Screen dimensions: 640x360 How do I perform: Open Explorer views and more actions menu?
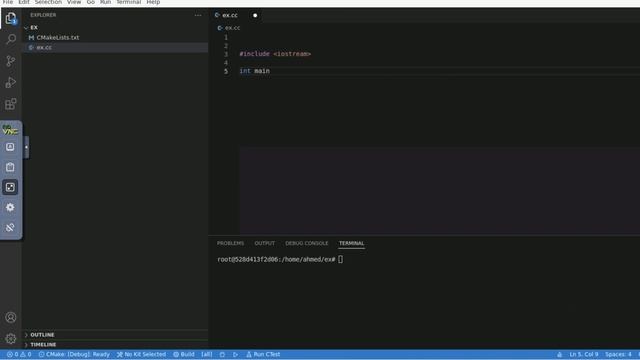[x=198, y=15]
